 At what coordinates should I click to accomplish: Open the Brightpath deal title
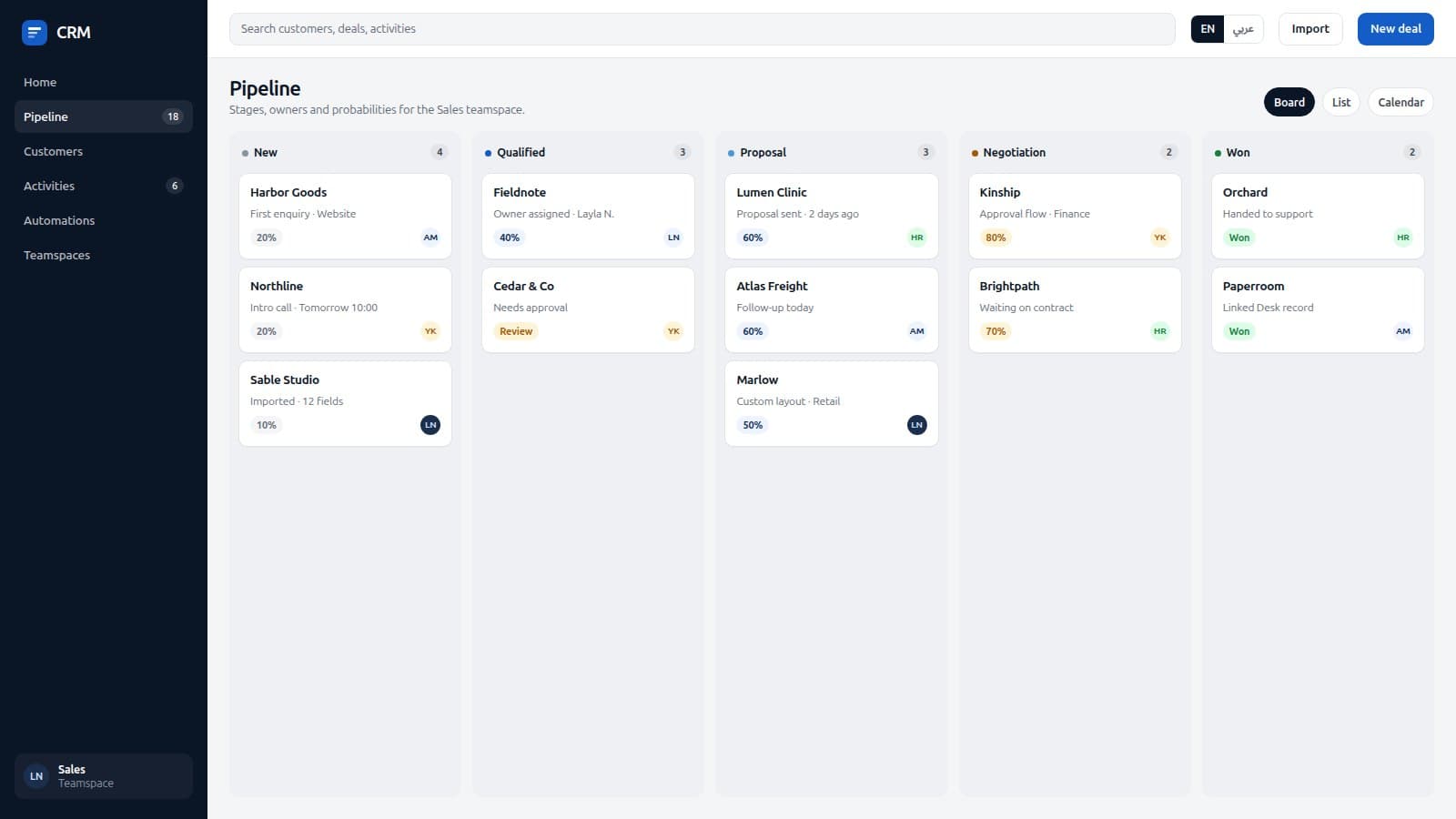click(1009, 287)
